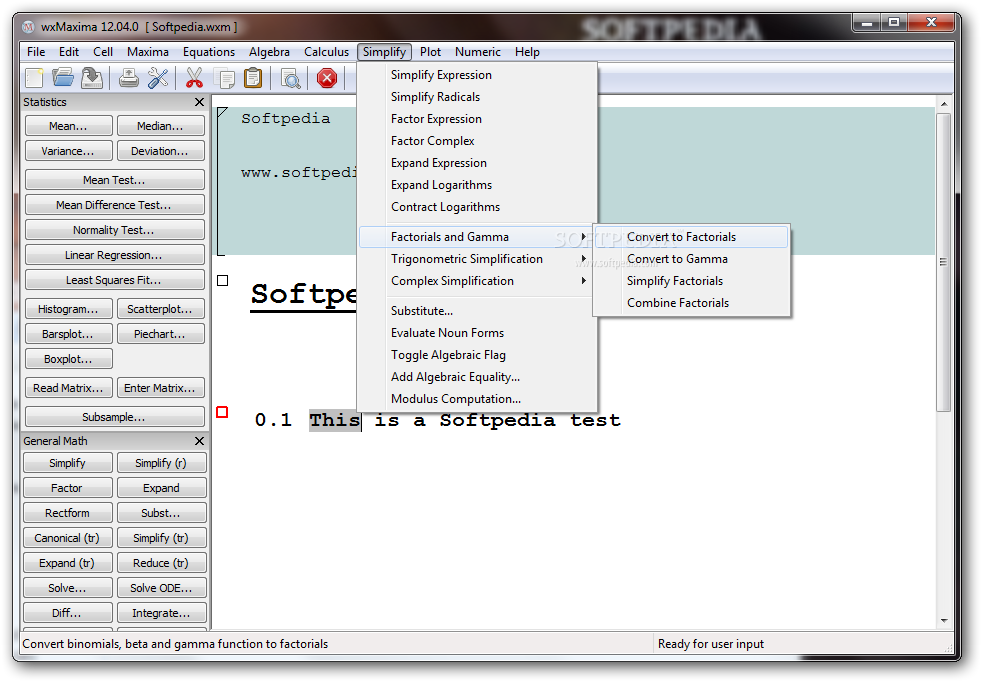The height and width of the screenshot is (682, 982).
Task: Click the Piechart... button
Action: (x=160, y=334)
